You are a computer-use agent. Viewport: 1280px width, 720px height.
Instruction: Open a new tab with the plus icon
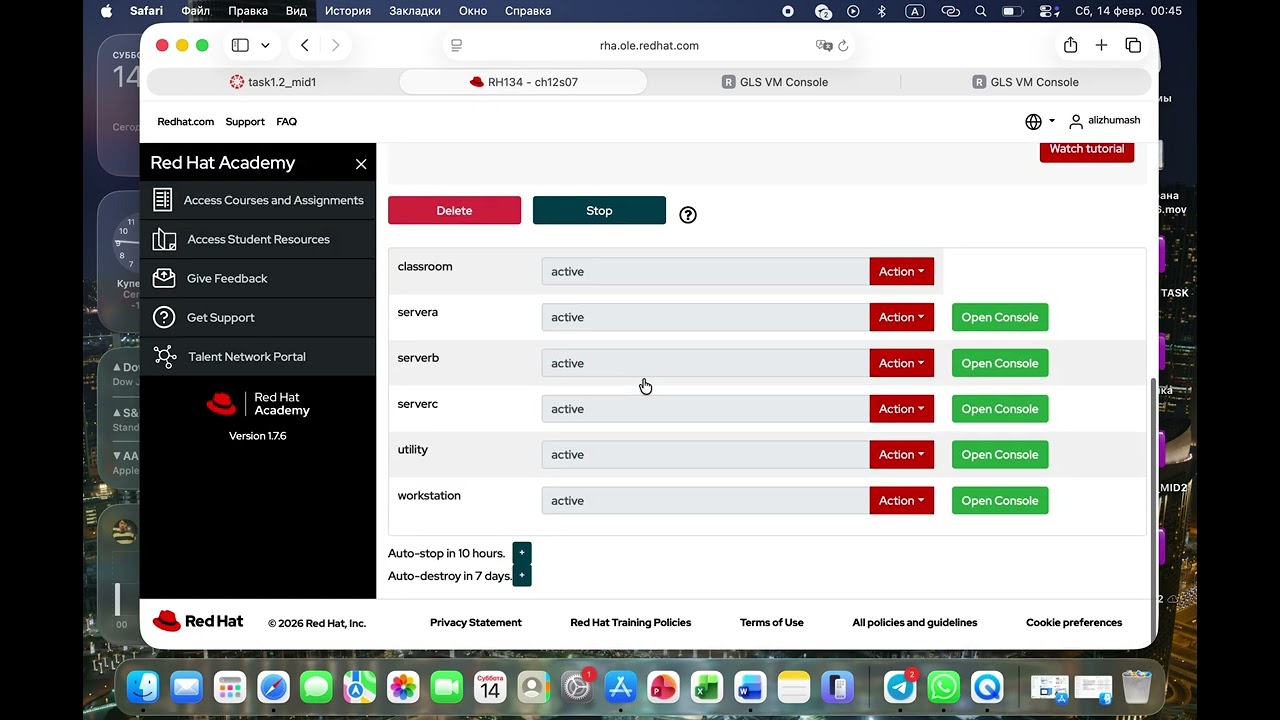coord(1101,45)
